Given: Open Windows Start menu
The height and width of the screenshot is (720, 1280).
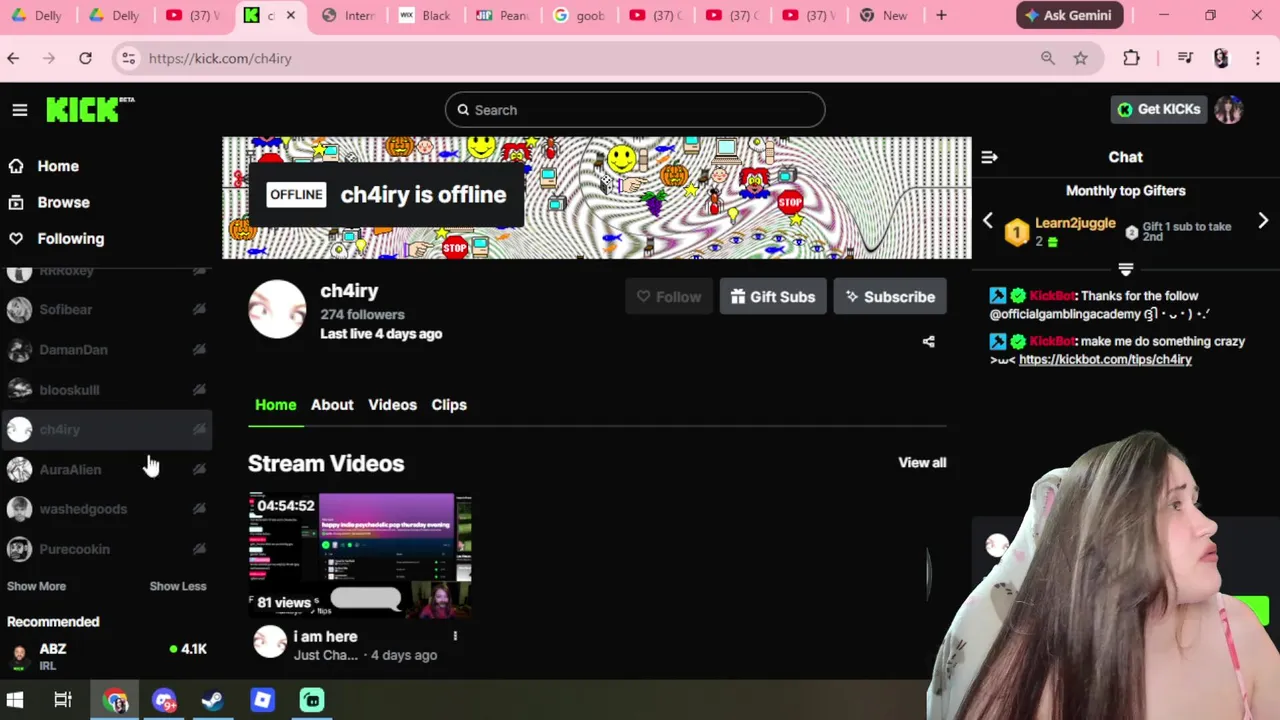Looking at the screenshot, I should (15, 700).
